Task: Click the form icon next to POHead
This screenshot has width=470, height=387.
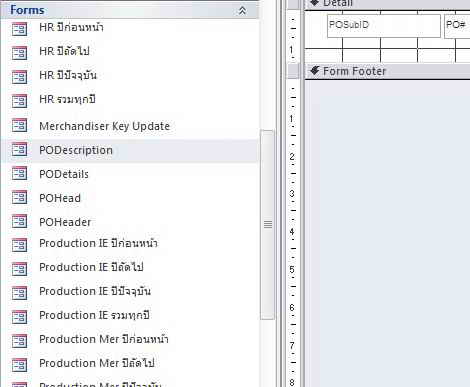Action: pyautogui.click(x=19, y=198)
